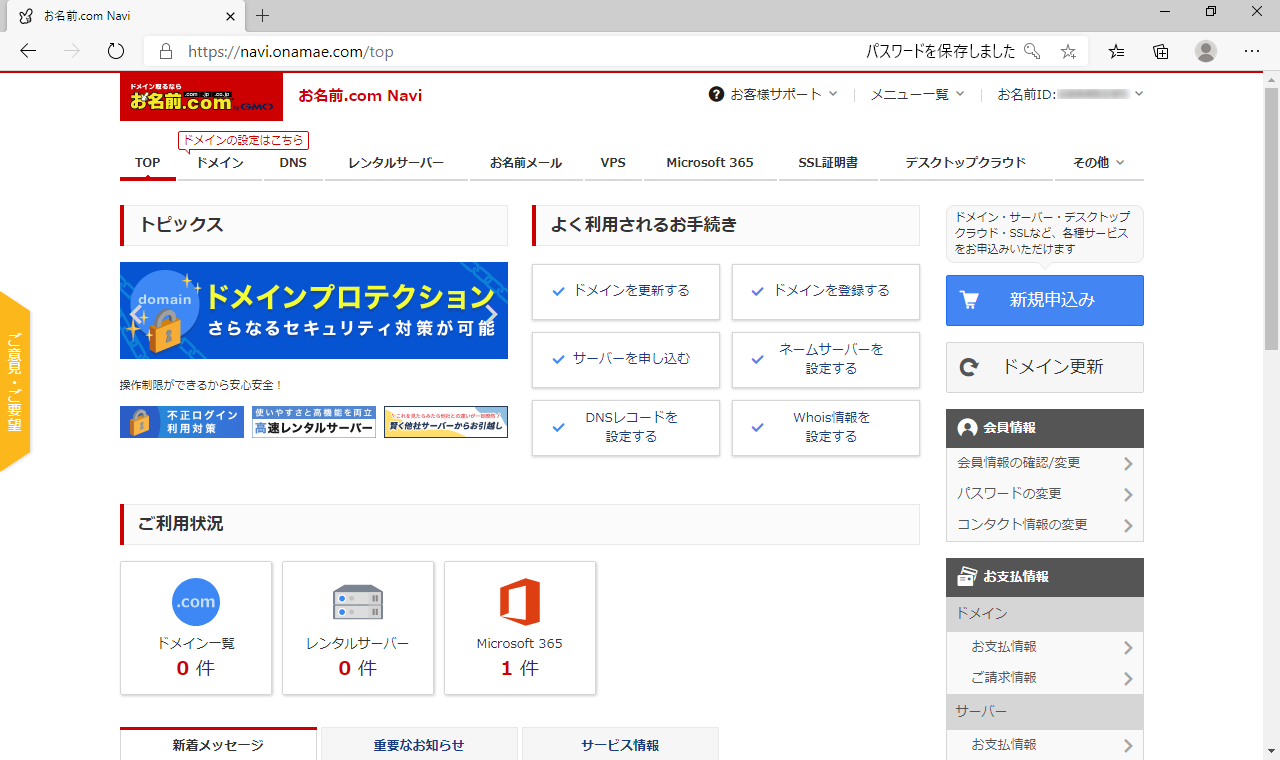
Task: Open the お客様サポート dropdown
Action: 773,94
